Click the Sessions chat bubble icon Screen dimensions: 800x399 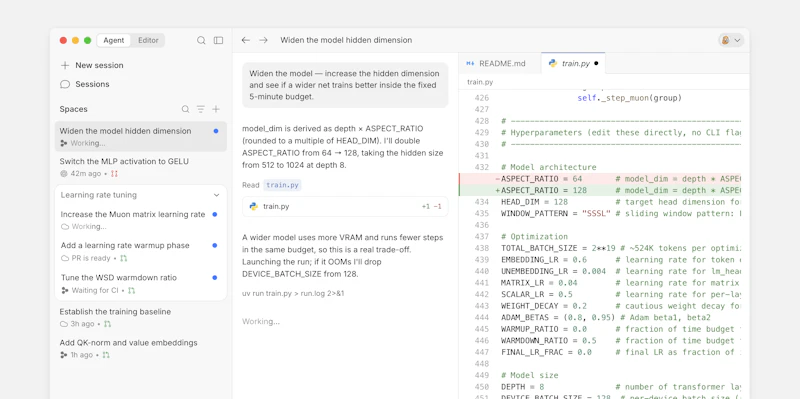(65, 84)
